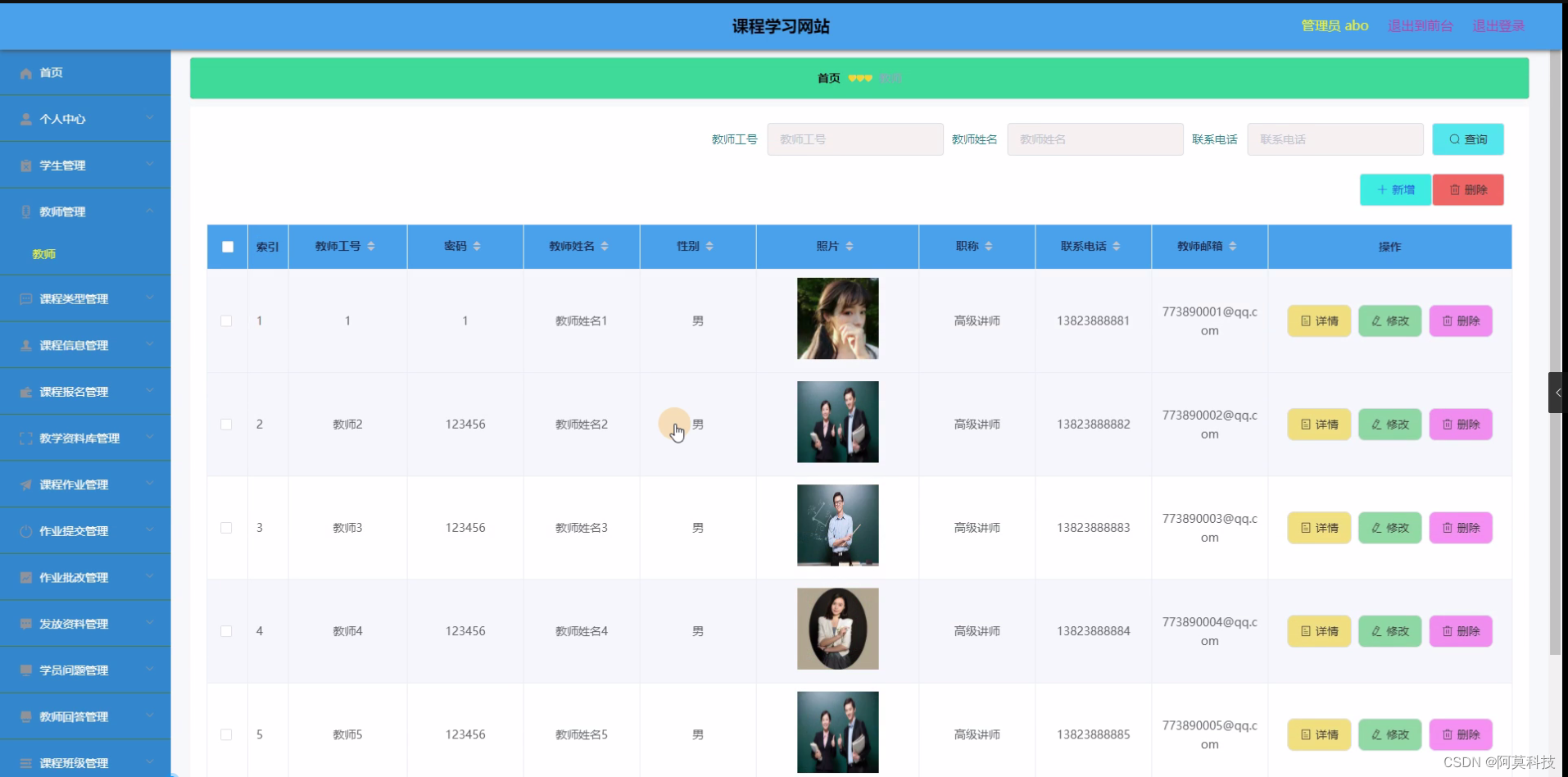This screenshot has width=1568, height=777.
Task: Click the plus icon on the 新增 button
Action: [x=1382, y=189]
